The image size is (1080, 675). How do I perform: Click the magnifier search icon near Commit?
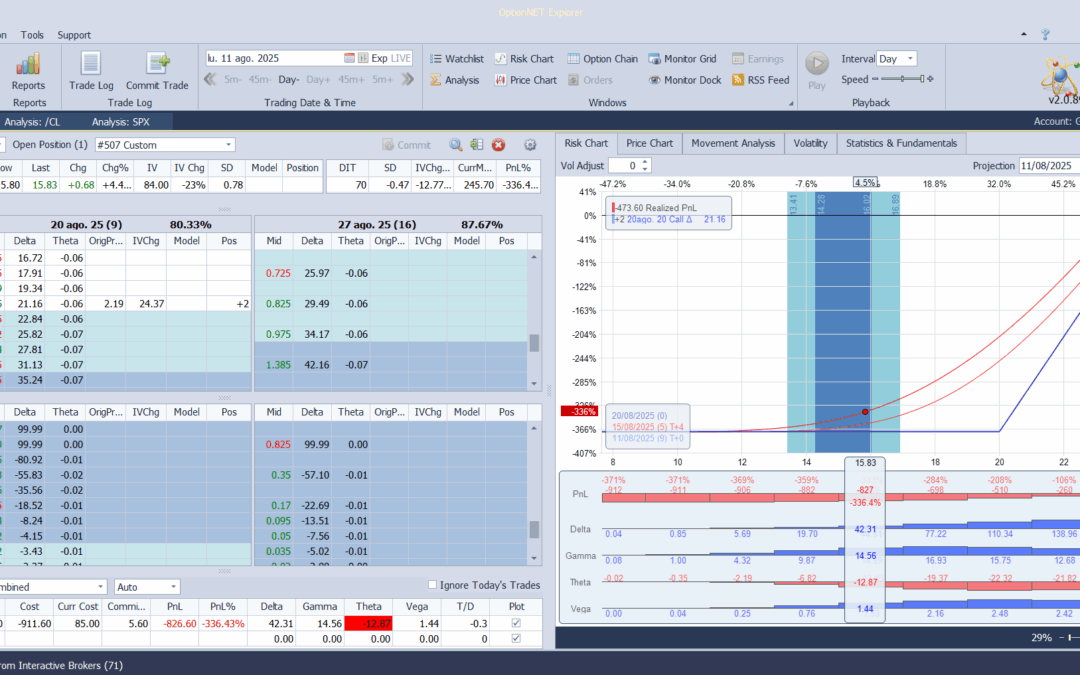pyautogui.click(x=455, y=145)
